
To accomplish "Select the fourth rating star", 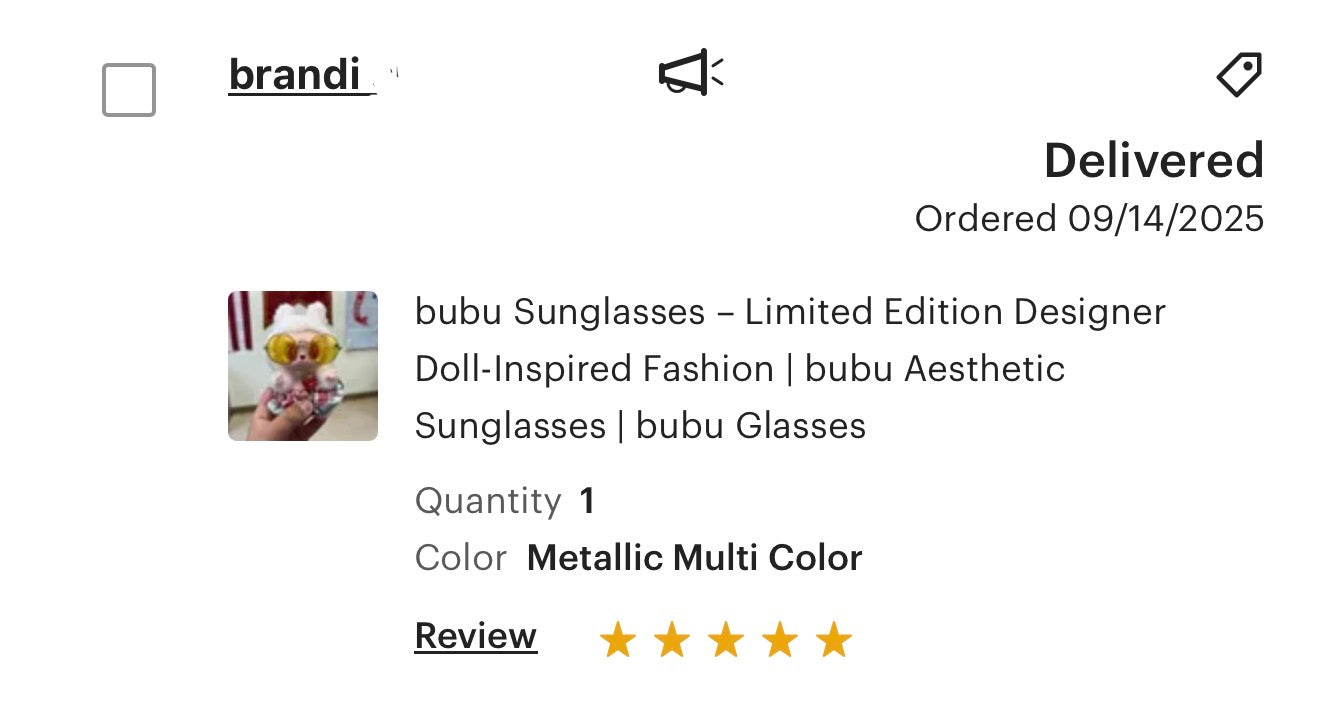I will pyautogui.click(x=780, y=637).
